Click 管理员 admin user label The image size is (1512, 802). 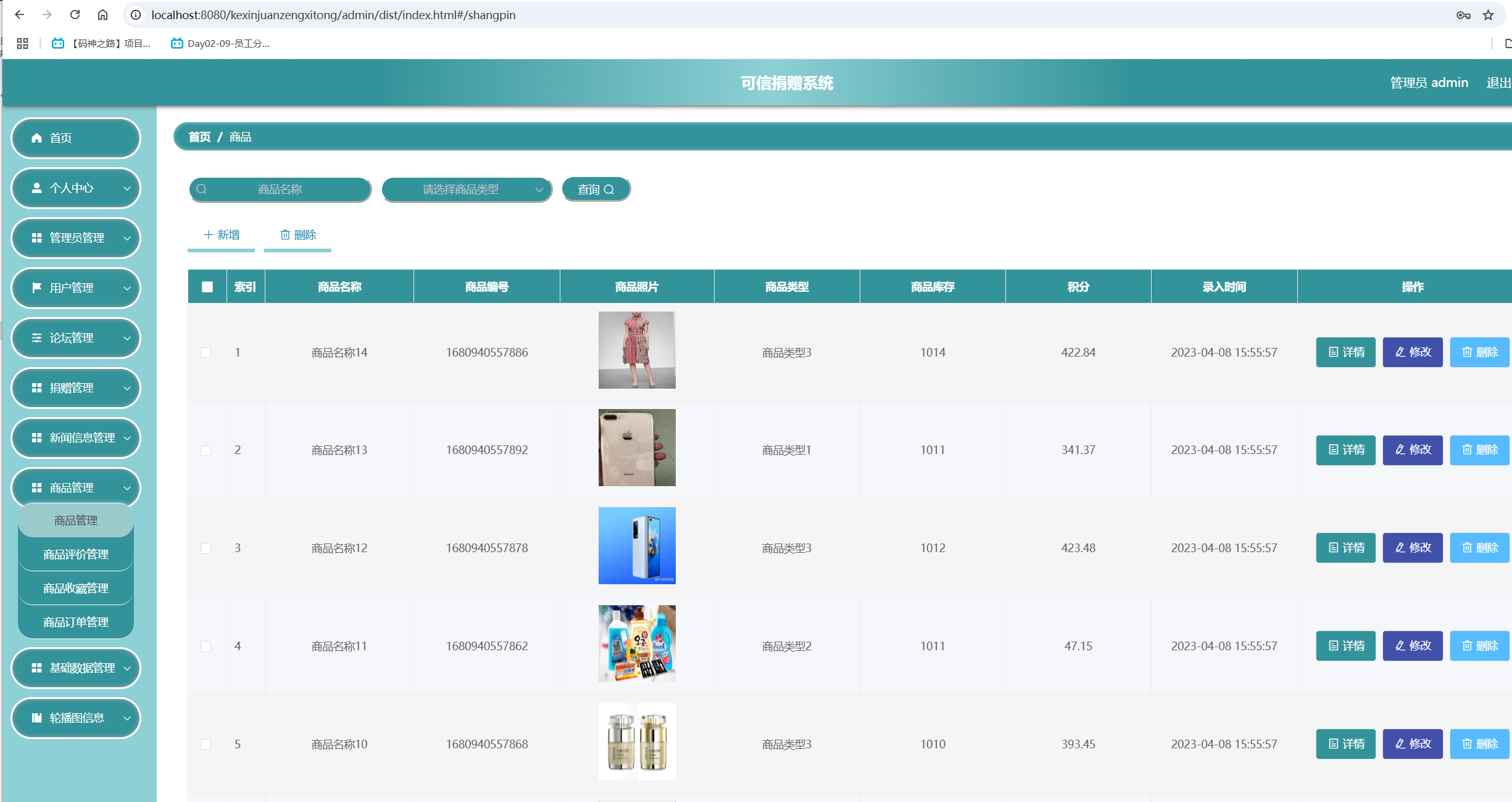click(x=1429, y=83)
